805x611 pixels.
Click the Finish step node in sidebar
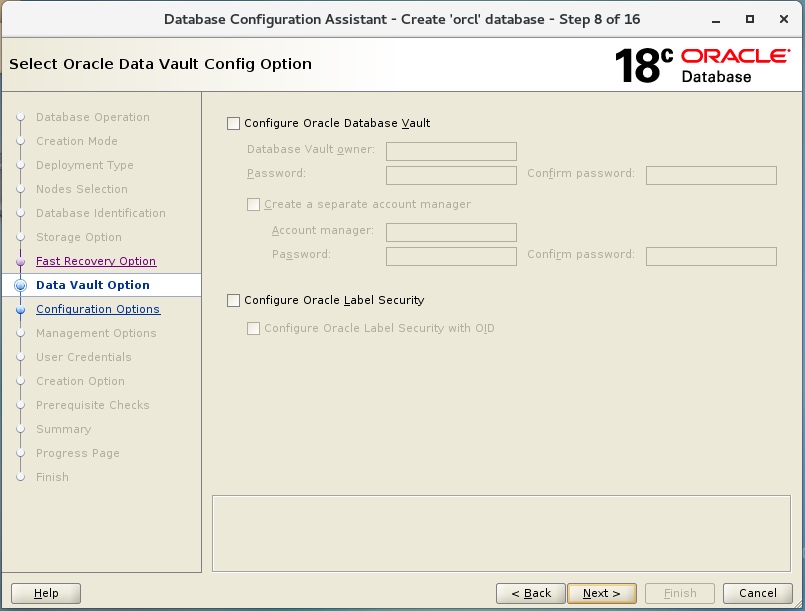click(22, 477)
